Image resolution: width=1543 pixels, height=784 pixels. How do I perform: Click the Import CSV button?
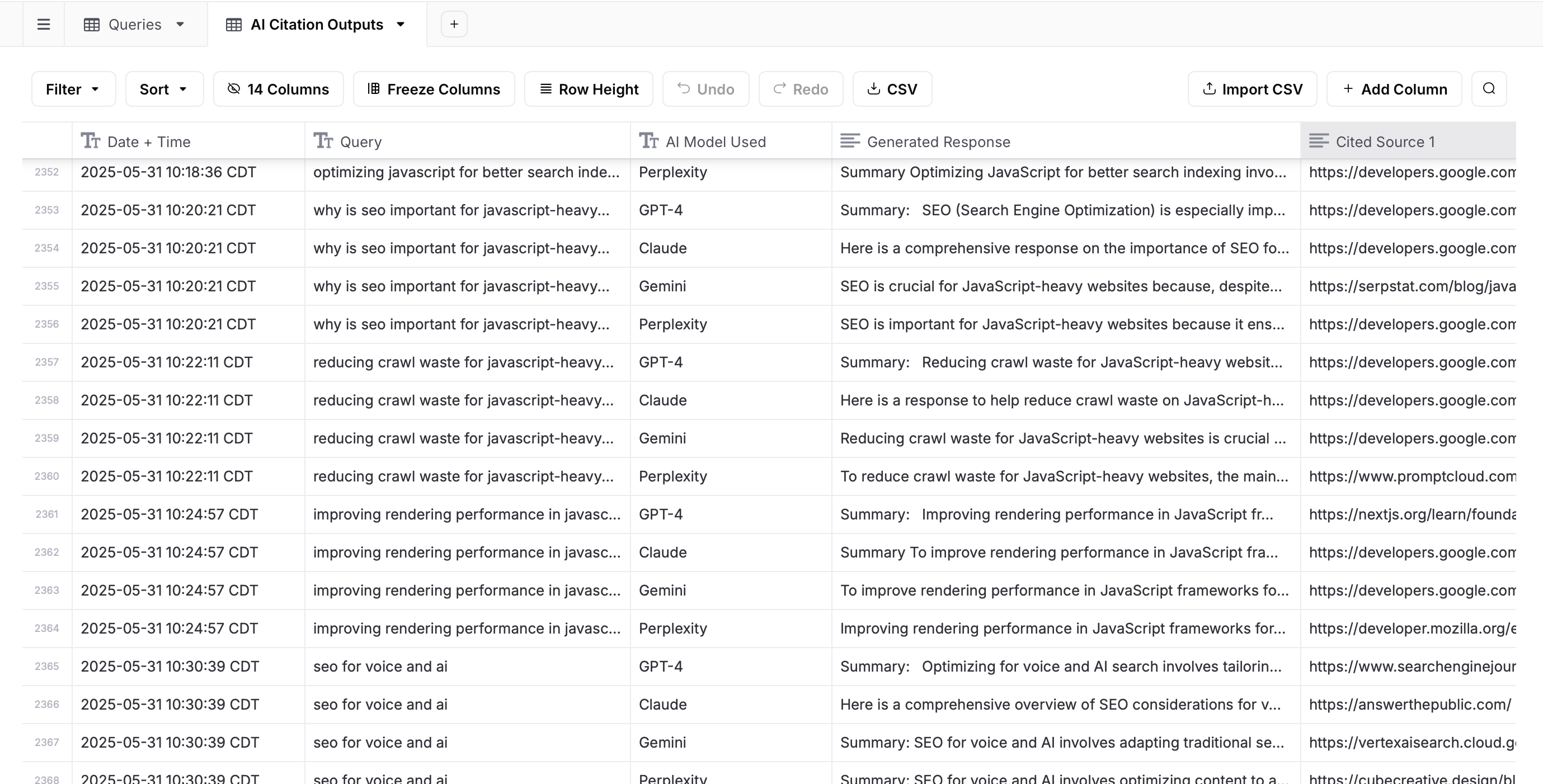[1252, 89]
